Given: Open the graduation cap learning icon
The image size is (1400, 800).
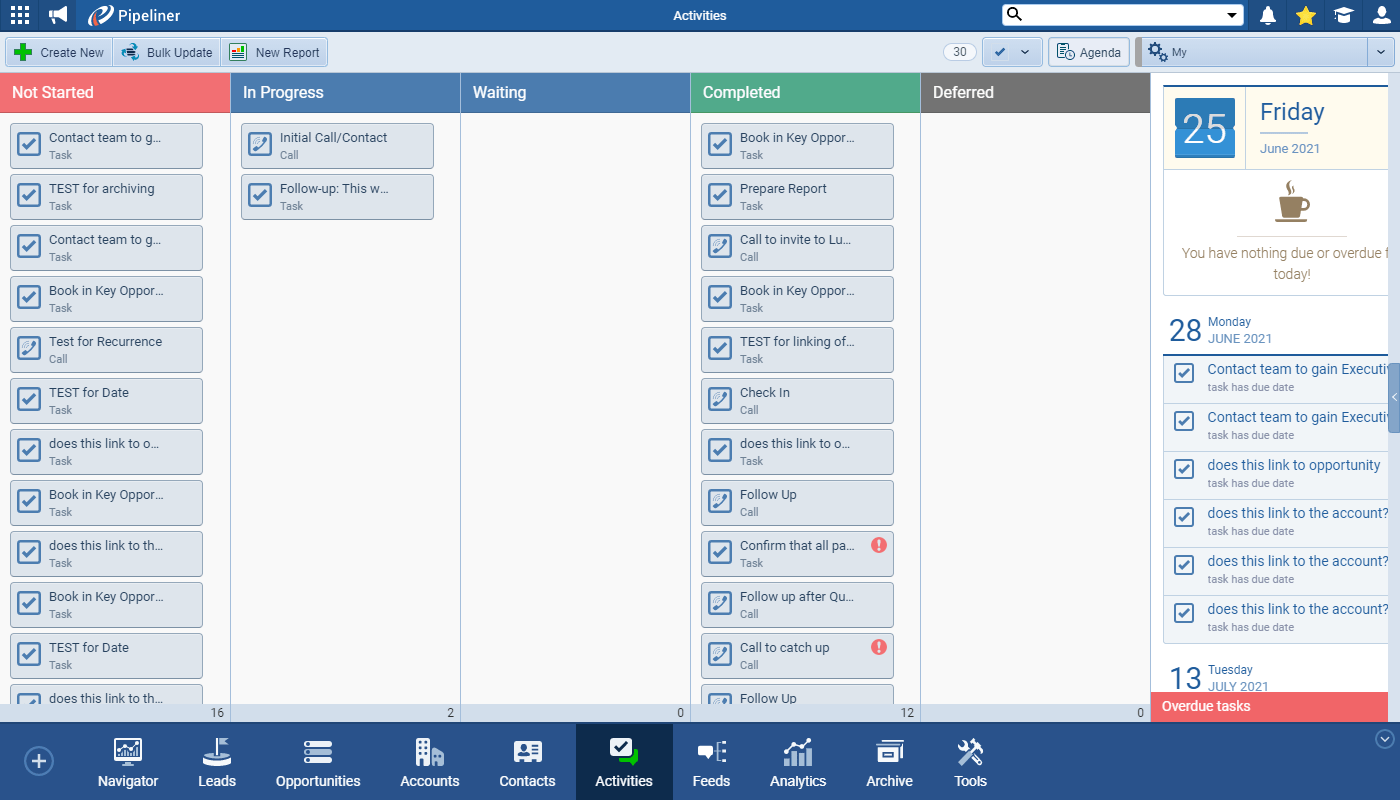Looking at the screenshot, I should [x=1343, y=15].
